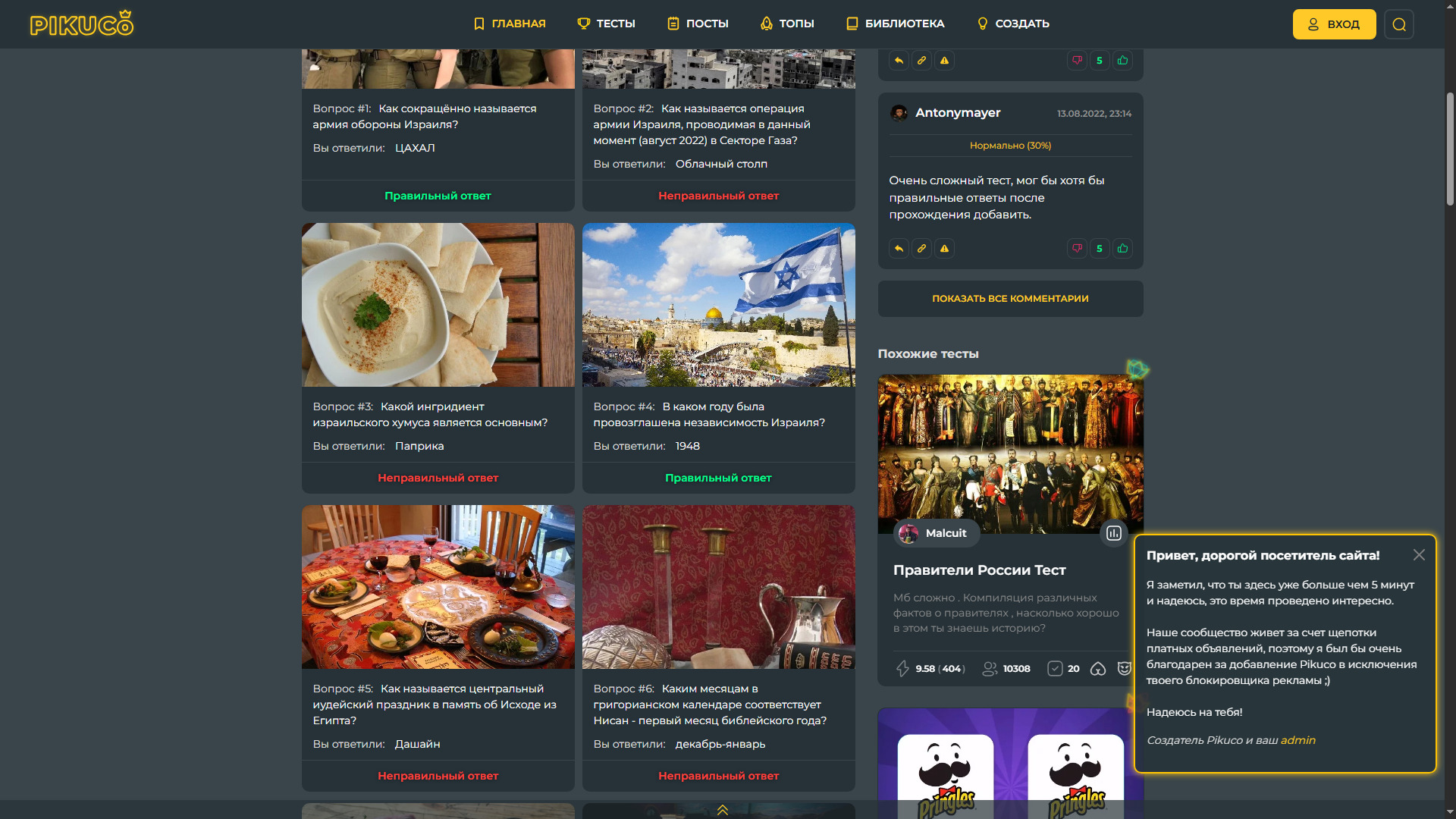
Task: Open statistics icon on Правители России card
Action: pos(1113,533)
